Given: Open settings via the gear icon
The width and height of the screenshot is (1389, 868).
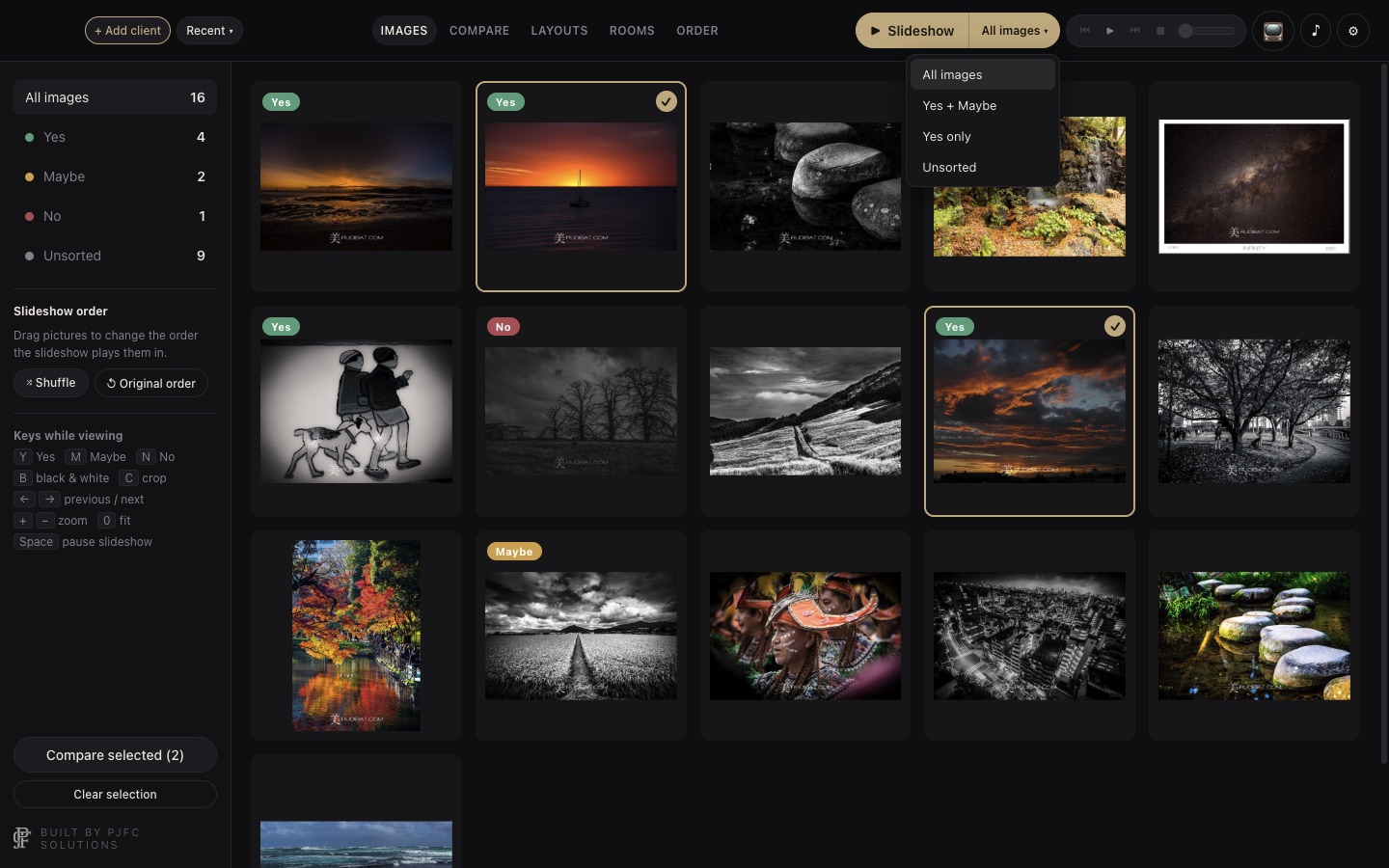Looking at the screenshot, I should click(1353, 31).
